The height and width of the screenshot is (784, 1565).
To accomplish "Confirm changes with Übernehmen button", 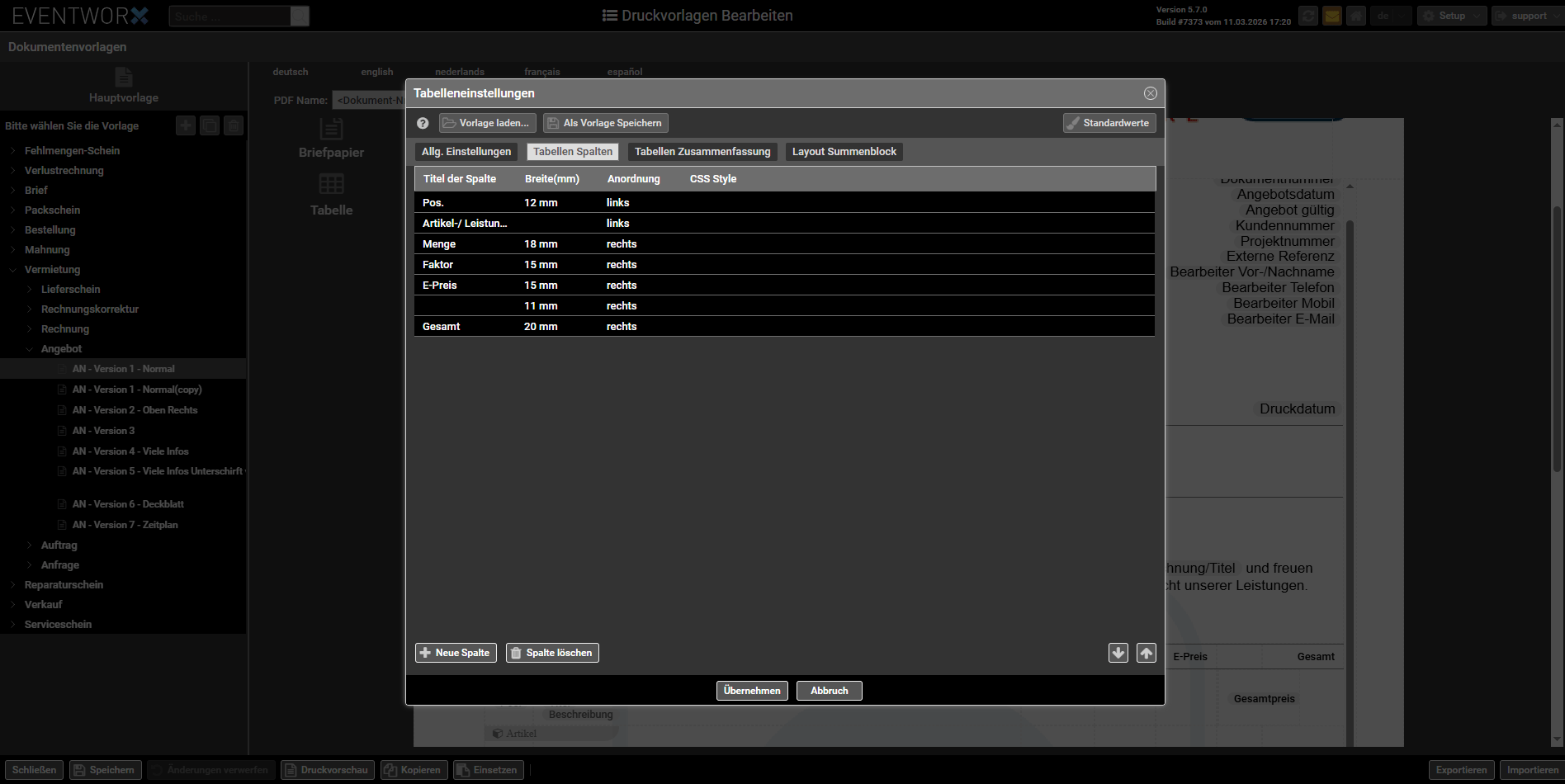I will tap(752, 691).
